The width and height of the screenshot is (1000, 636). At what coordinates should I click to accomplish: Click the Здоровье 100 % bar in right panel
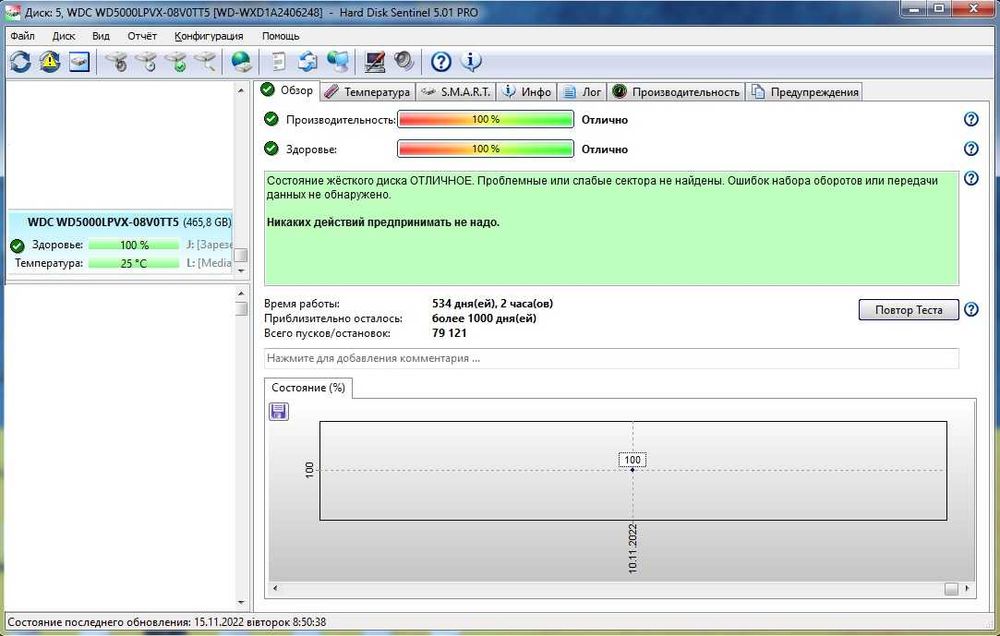tap(485, 149)
